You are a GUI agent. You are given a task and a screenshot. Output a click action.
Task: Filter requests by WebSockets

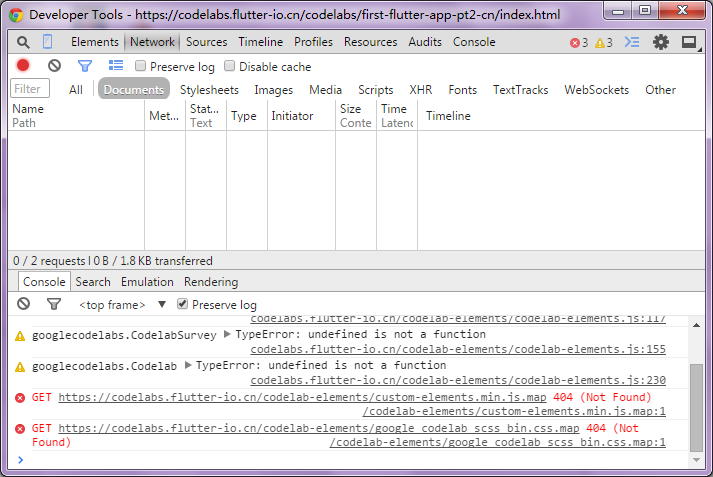click(x=597, y=90)
